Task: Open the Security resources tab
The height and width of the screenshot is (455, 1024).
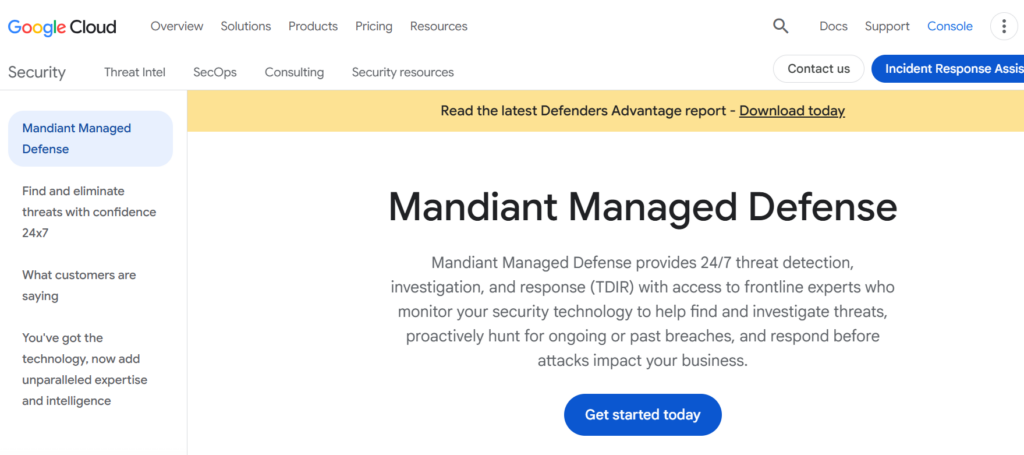Action: (x=402, y=72)
